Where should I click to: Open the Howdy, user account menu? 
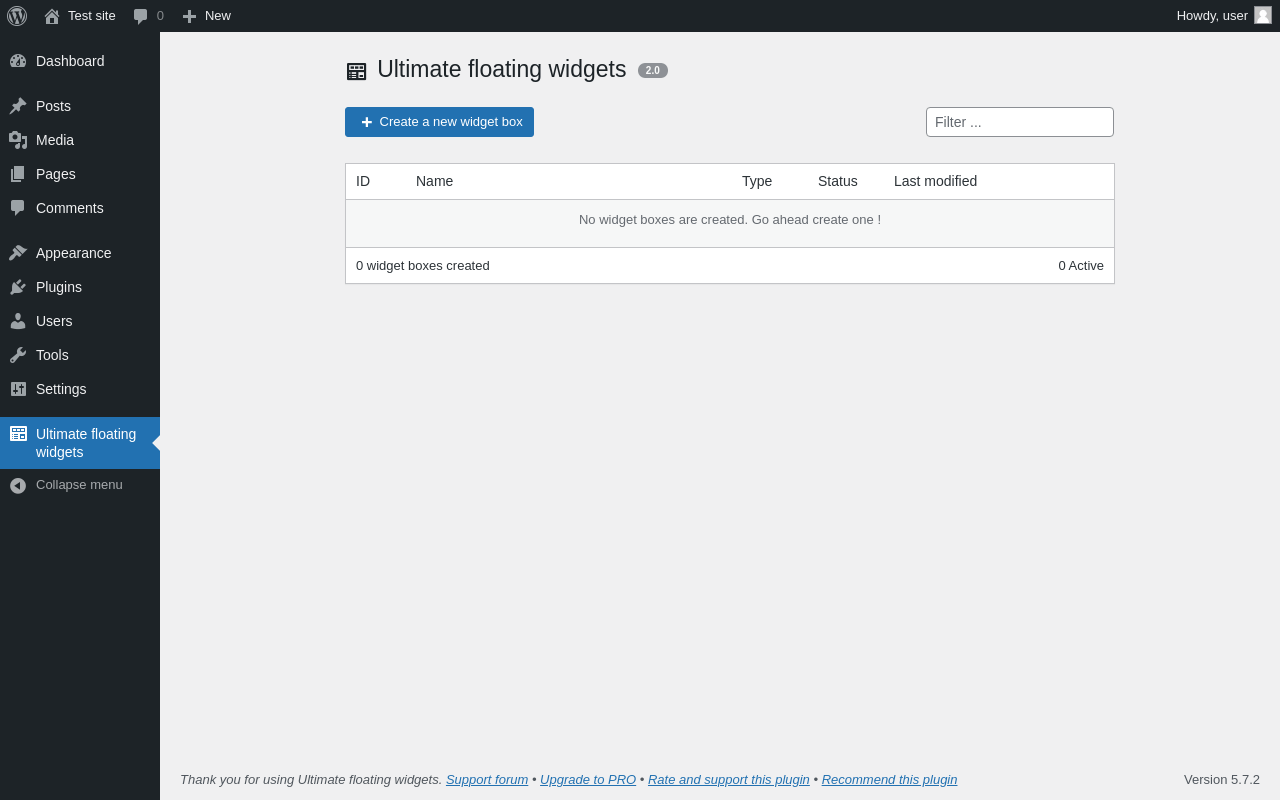click(1212, 15)
